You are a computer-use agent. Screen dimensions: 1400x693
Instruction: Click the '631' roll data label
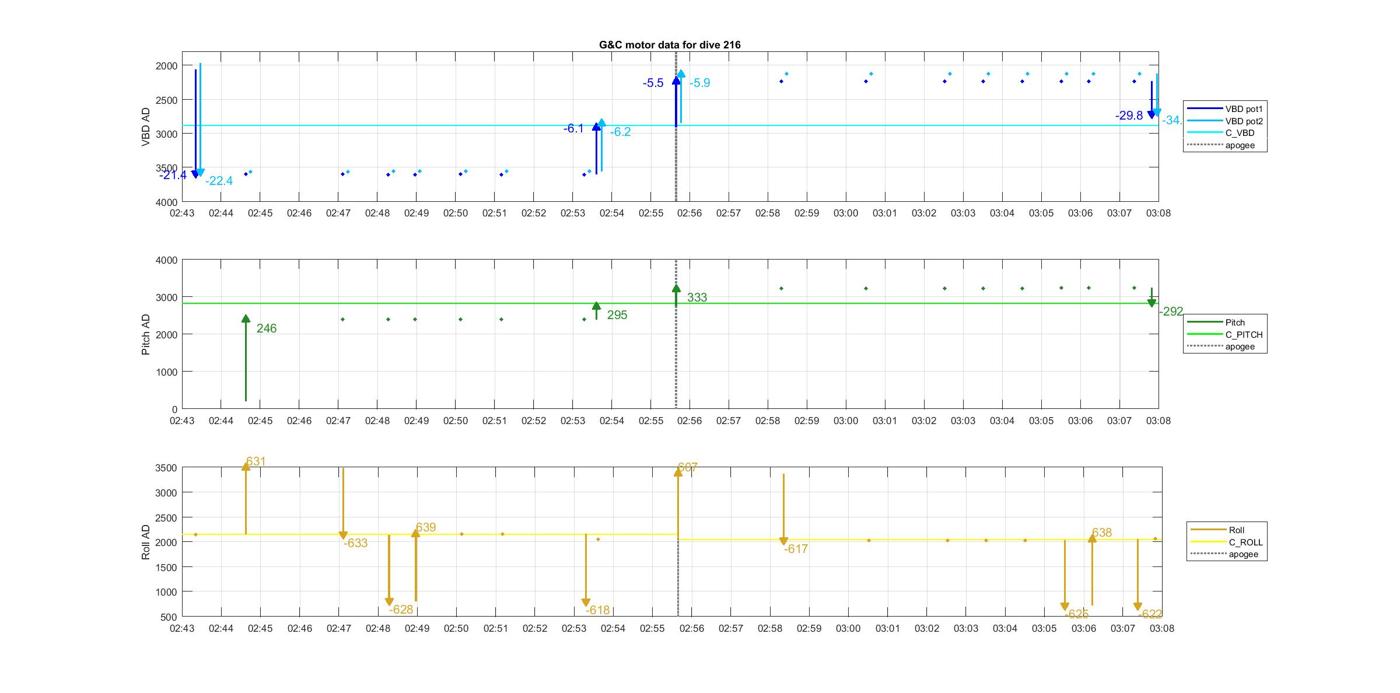256,462
